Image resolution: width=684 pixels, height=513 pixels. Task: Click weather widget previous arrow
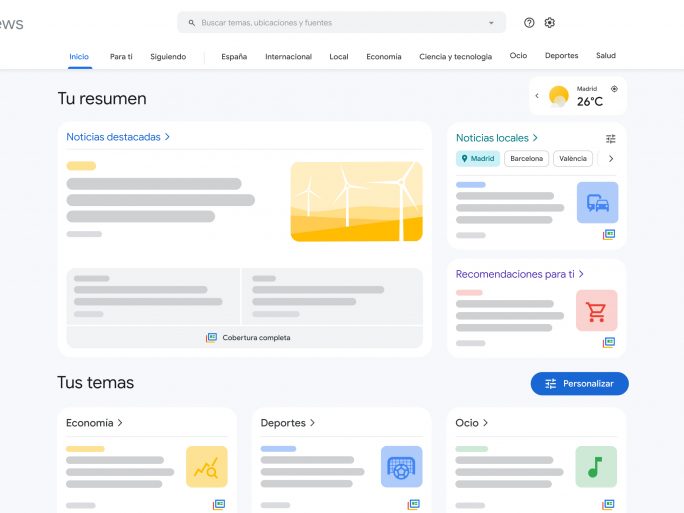pos(537,96)
